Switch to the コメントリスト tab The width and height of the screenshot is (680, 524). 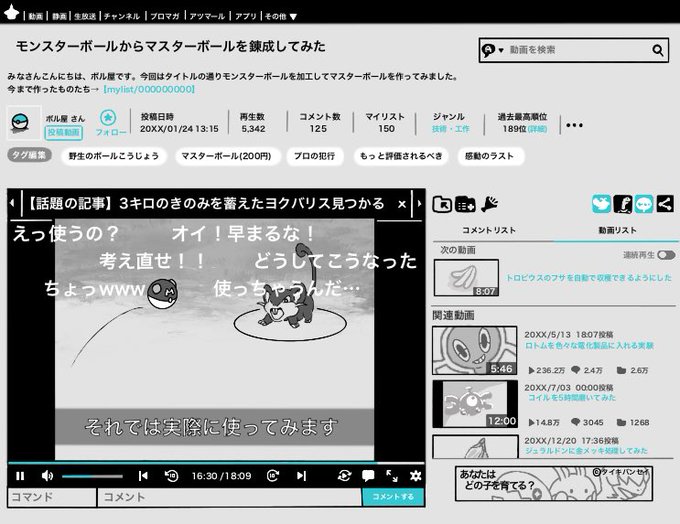pos(489,230)
